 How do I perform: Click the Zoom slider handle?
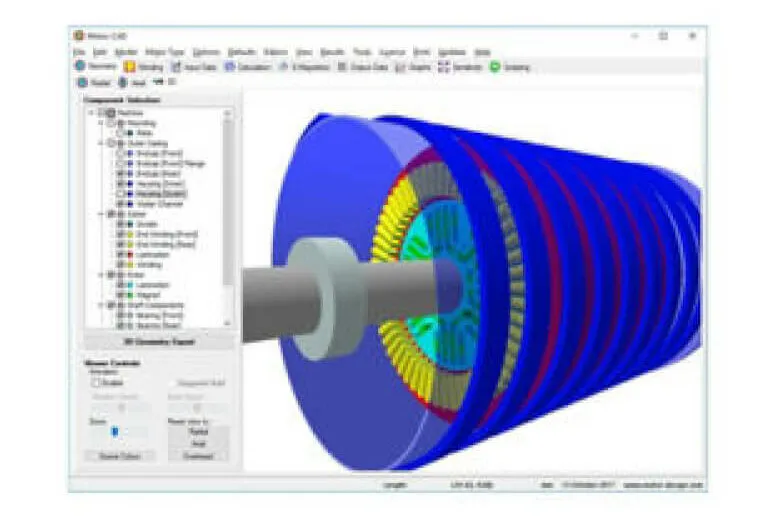click(114, 432)
